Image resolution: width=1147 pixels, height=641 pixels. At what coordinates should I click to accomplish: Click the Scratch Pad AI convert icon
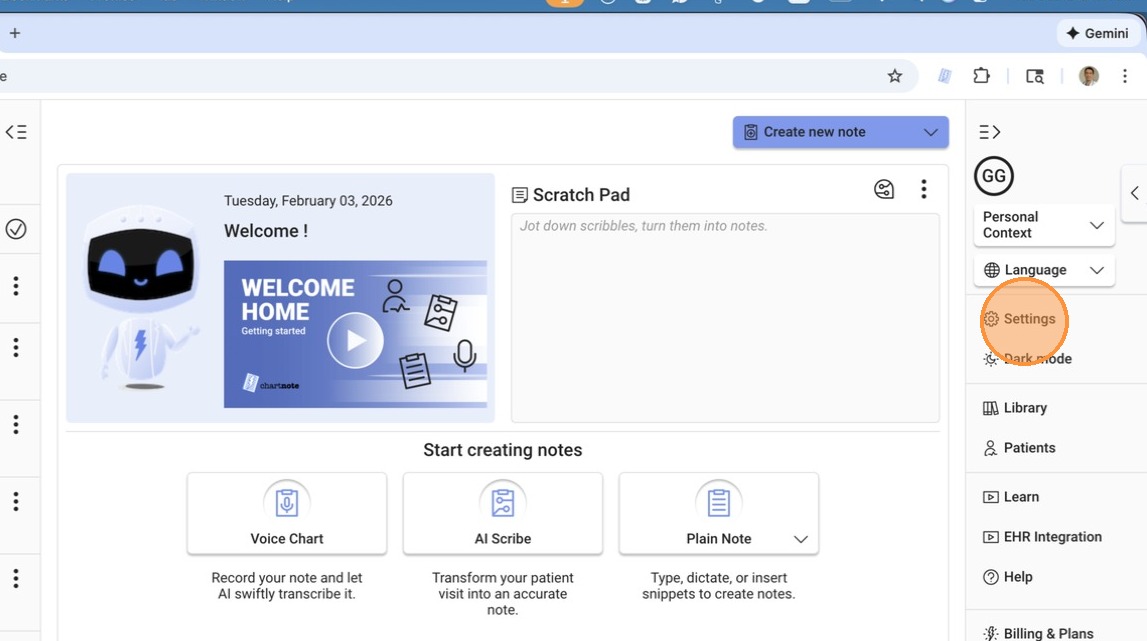pyautogui.click(x=884, y=189)
